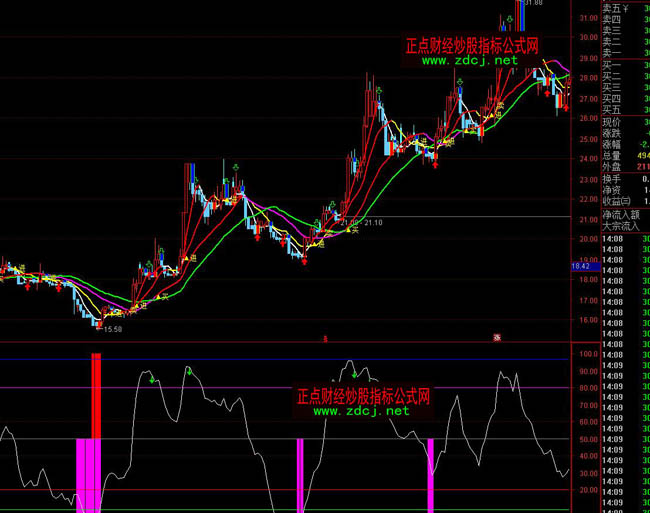Click the lower www.zdcj.net watermark link
Image resolution: width=650 pixels, height=513 pixels.
pos(361,411)
